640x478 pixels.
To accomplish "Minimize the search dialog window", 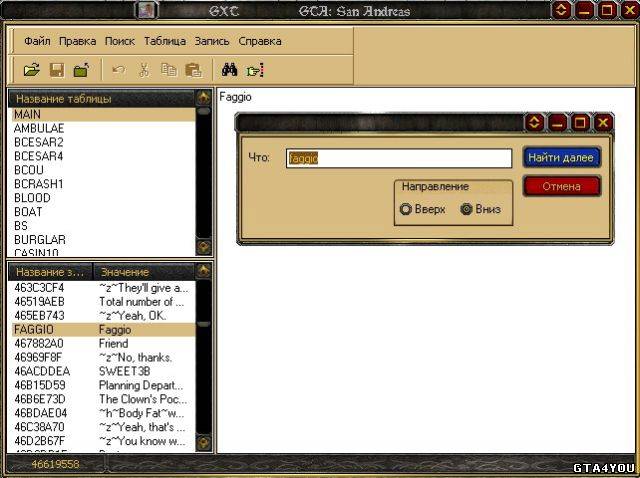I will point(557,122).
